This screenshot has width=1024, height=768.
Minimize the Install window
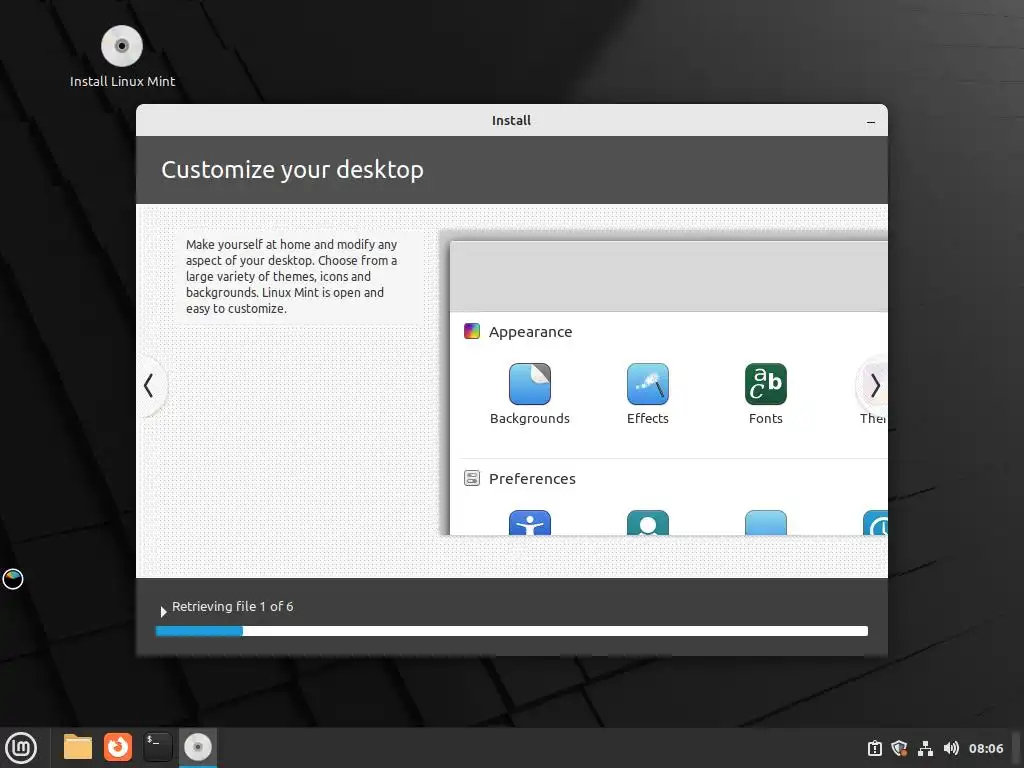(871, 121)
